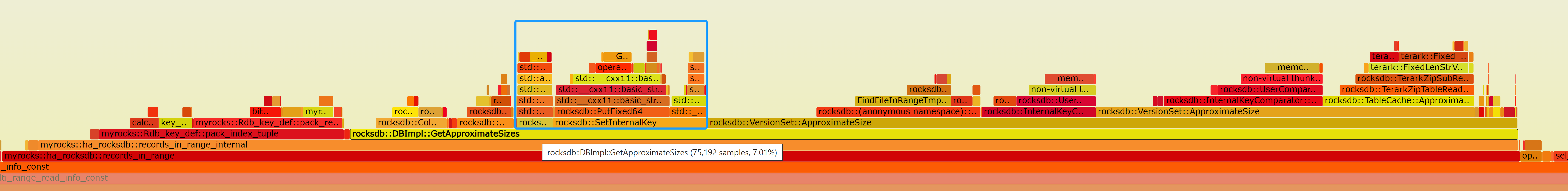Screen dimensions: 1568x191
Task: Click the std::__cxx11::bas.. yellow frame
Action: (x=617, y=79)
